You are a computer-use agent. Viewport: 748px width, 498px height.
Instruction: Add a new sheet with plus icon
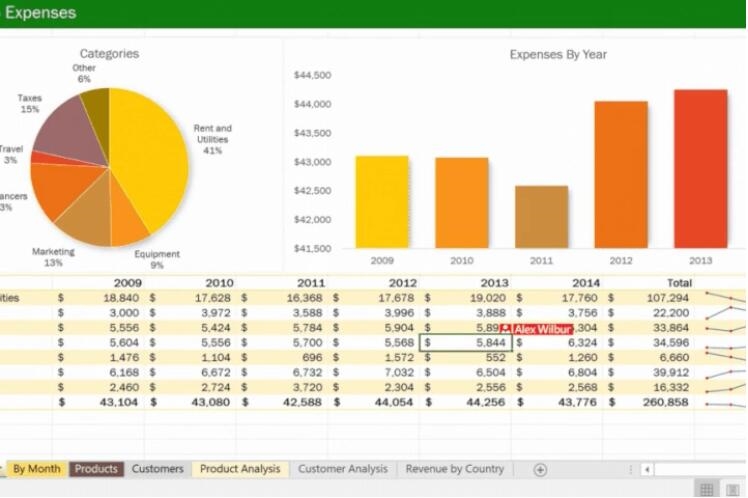(540, 469)
